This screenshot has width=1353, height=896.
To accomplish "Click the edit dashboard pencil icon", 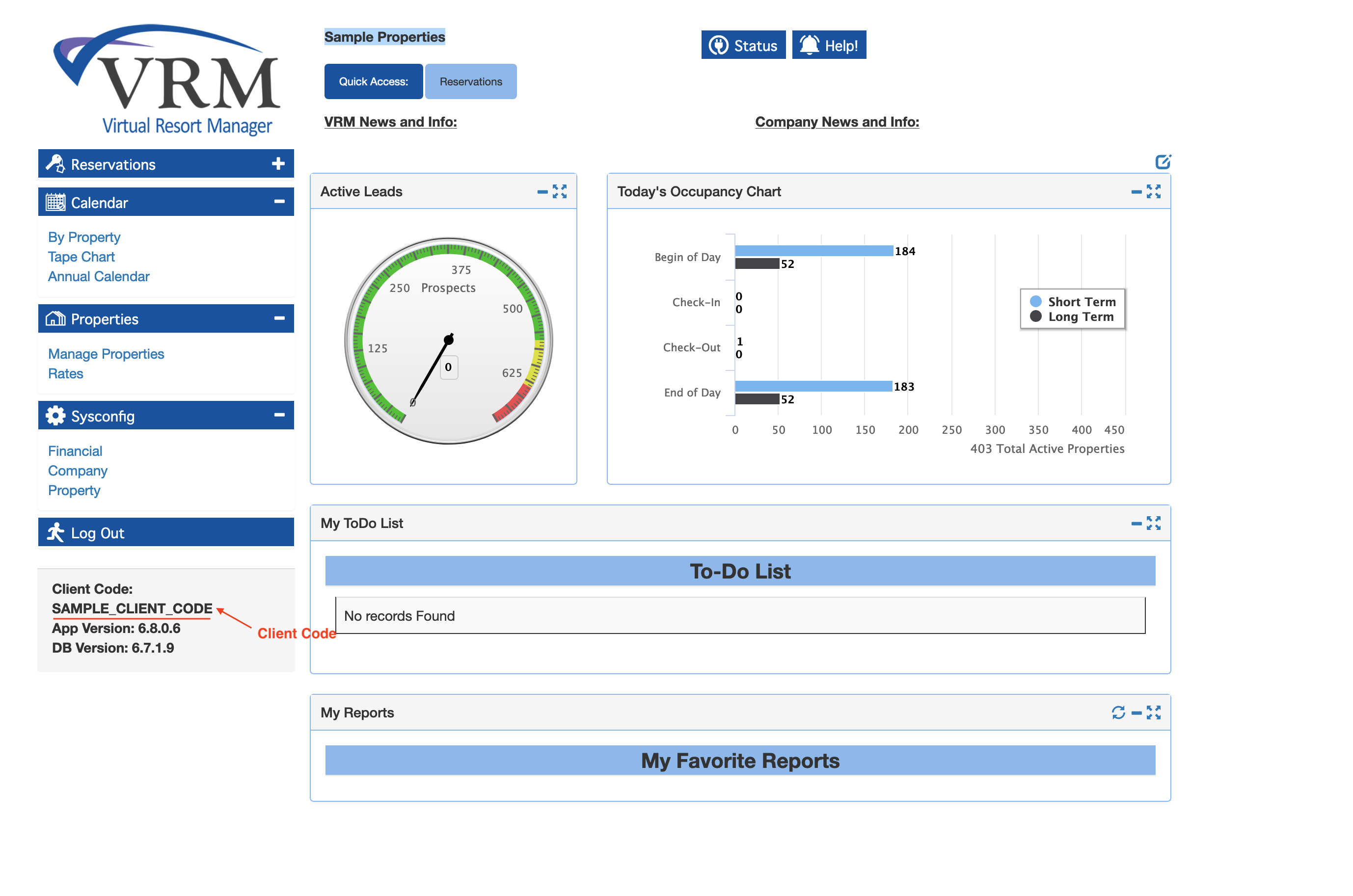I will click(1162, 162).
